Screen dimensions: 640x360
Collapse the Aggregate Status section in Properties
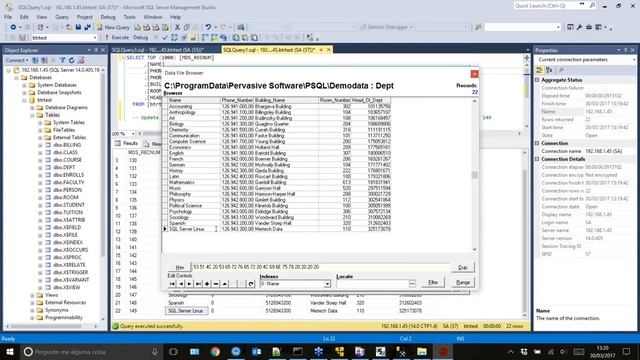[537, 80]
